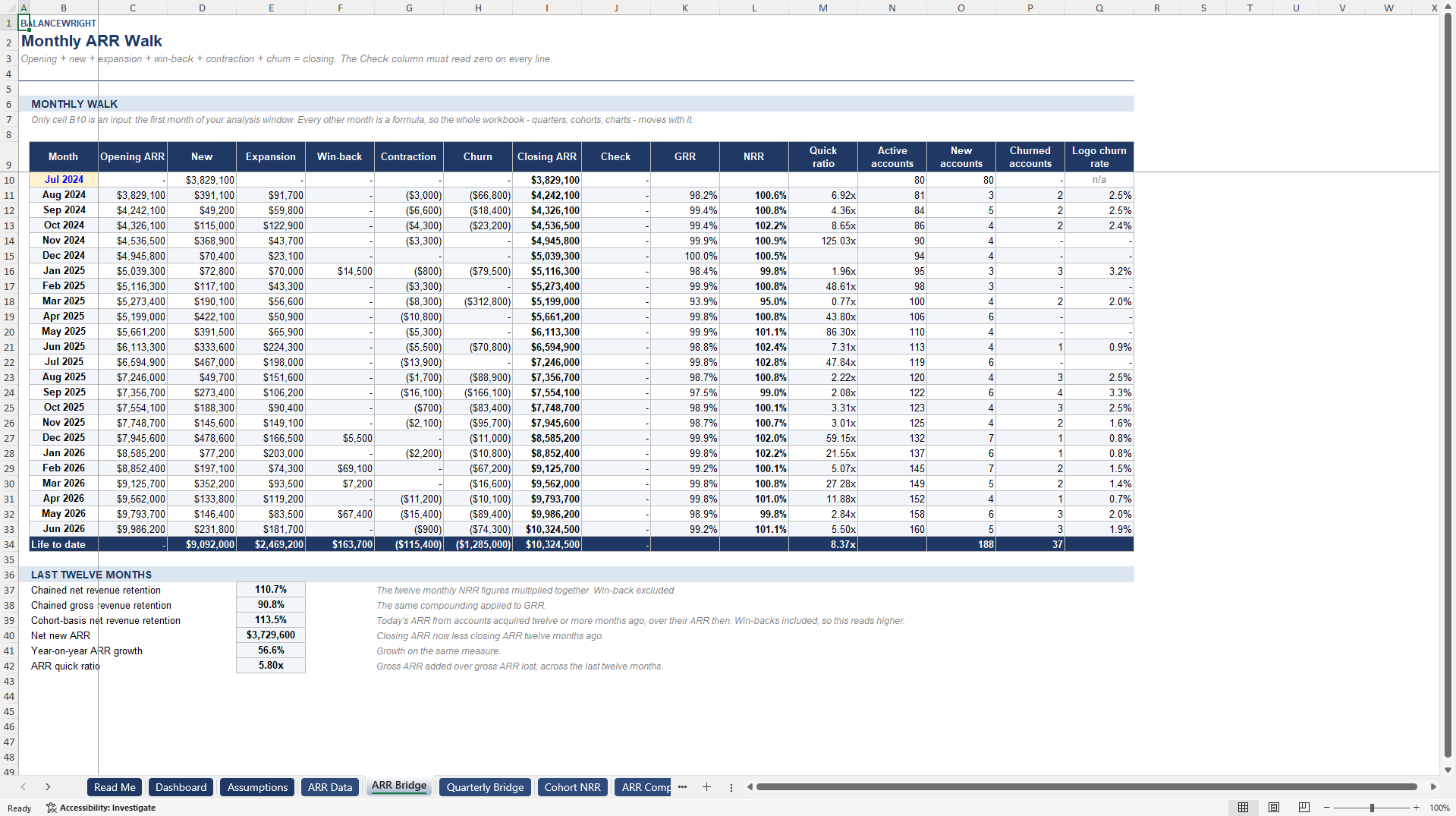Select the Jul 2024 input cell

point(64,180)
